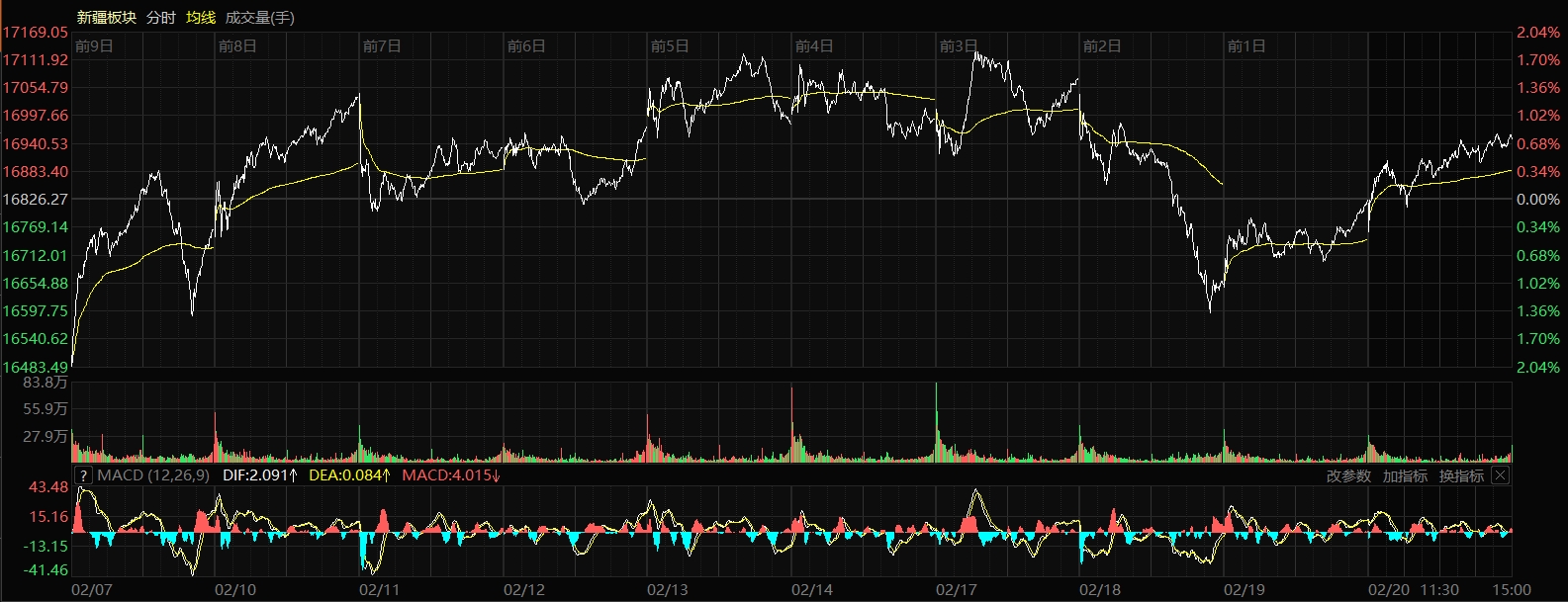Select the 成交量(手) volume legend
The height and width of the screenshot is (602, 1568).
pyautogui.click(x=259, y=18)
